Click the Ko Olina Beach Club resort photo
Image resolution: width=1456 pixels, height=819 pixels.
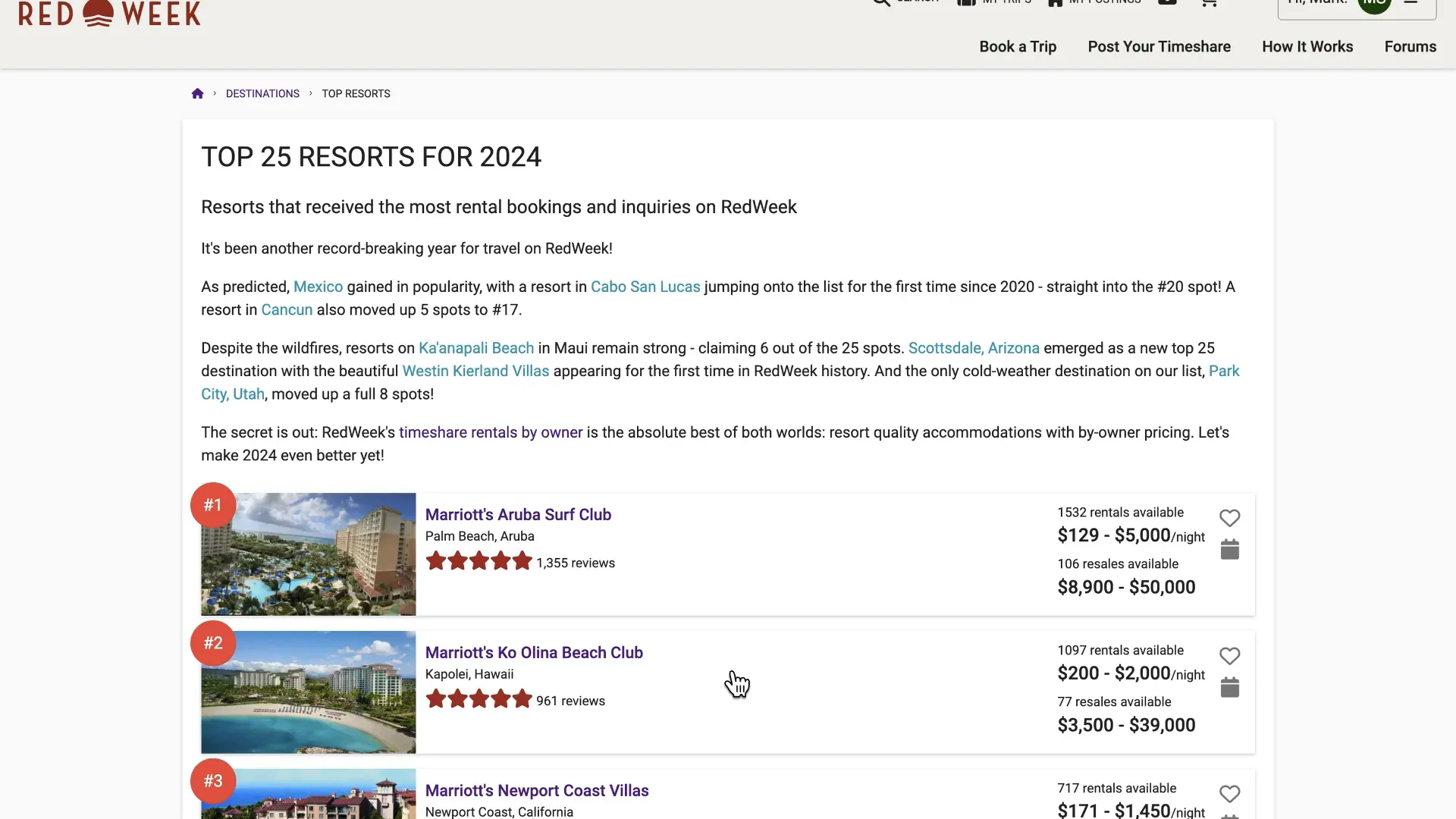[309, 692]
